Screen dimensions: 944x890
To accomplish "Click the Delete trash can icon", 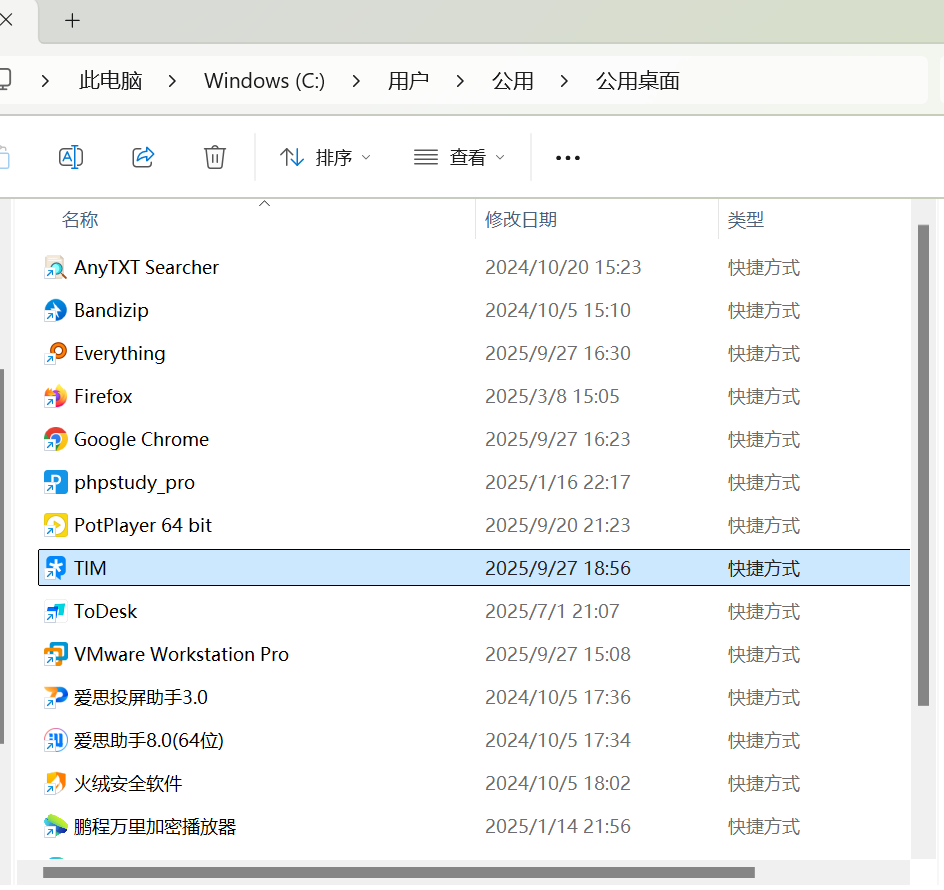I will point(214,157).
